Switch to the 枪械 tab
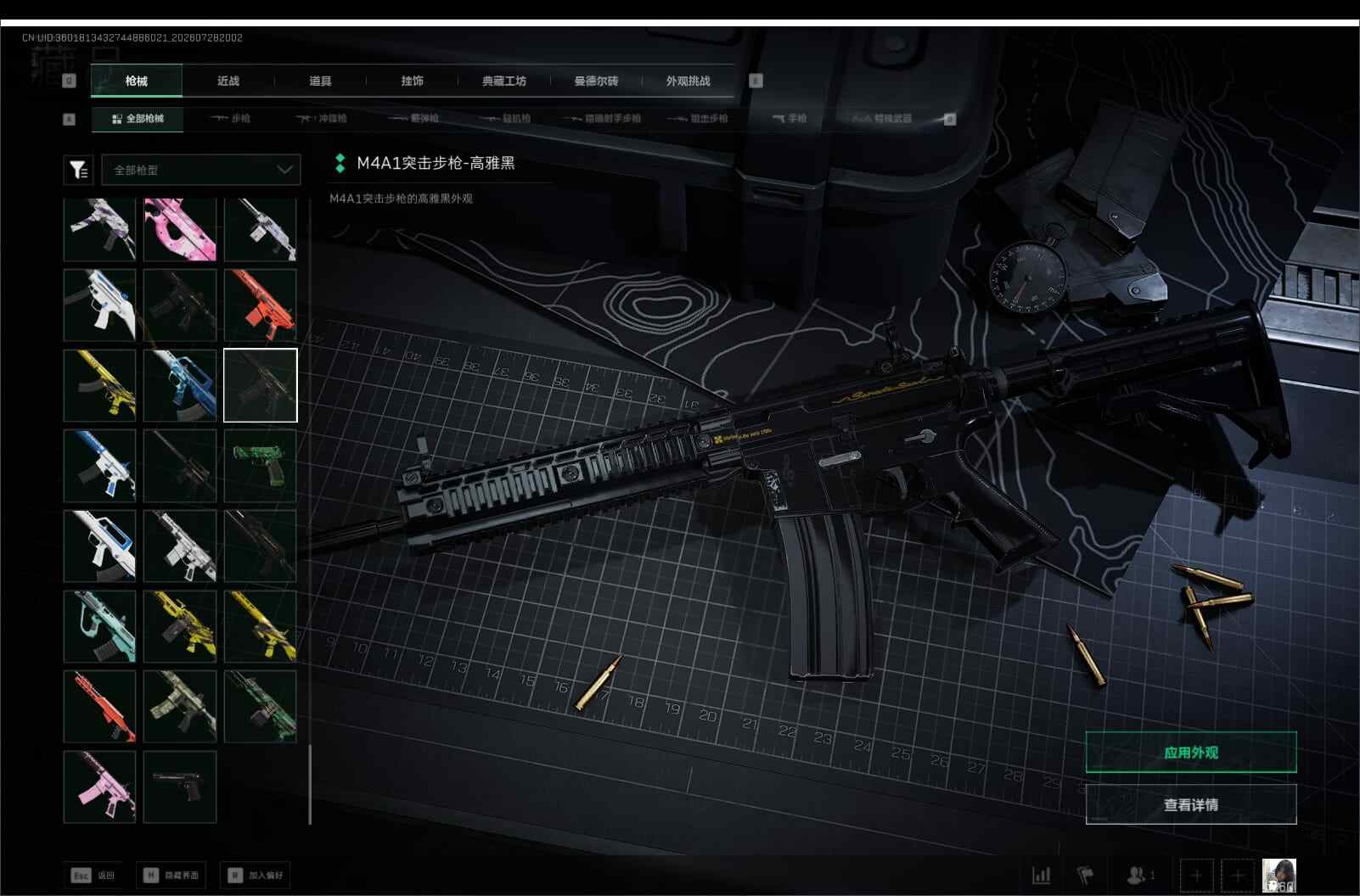1360x896 pixels. (136, 81)
